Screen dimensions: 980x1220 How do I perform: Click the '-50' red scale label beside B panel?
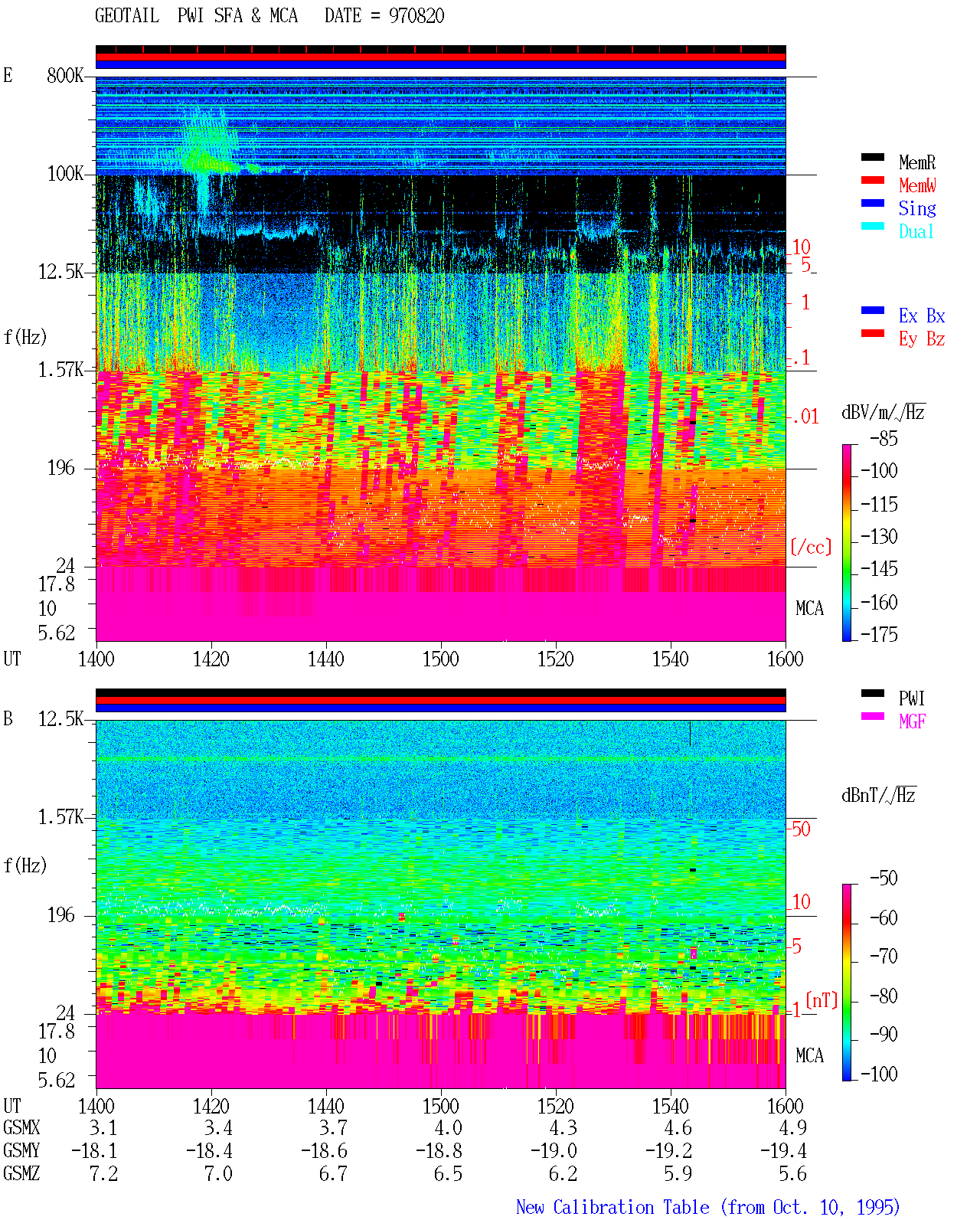[x=800, y=829]
